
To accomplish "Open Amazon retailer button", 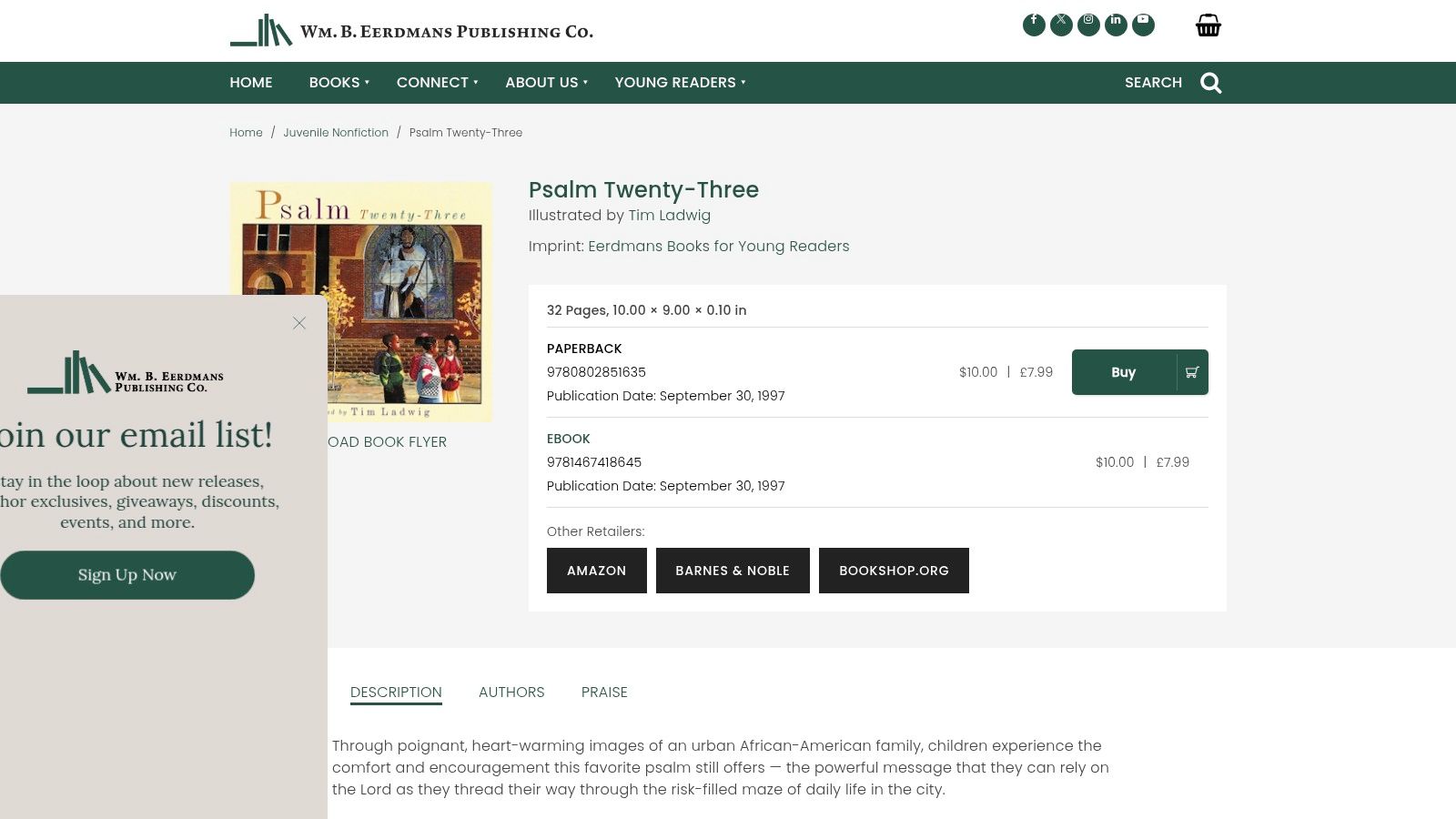I will [x=597, y=571].
